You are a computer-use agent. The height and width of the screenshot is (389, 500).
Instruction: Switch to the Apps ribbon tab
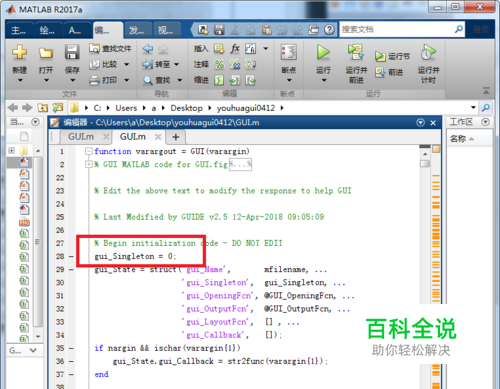coord(76,30)
